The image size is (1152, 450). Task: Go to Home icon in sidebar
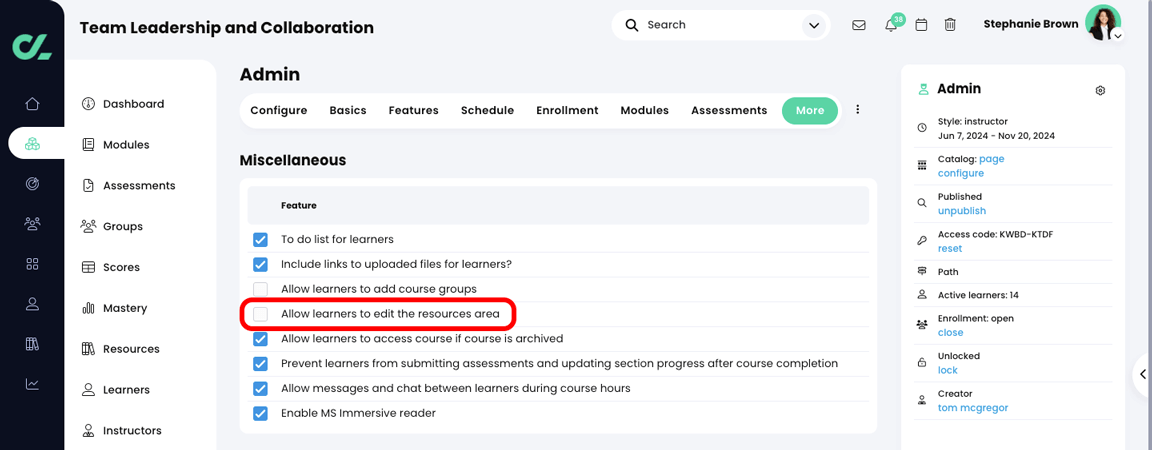[x=32, y=104]
